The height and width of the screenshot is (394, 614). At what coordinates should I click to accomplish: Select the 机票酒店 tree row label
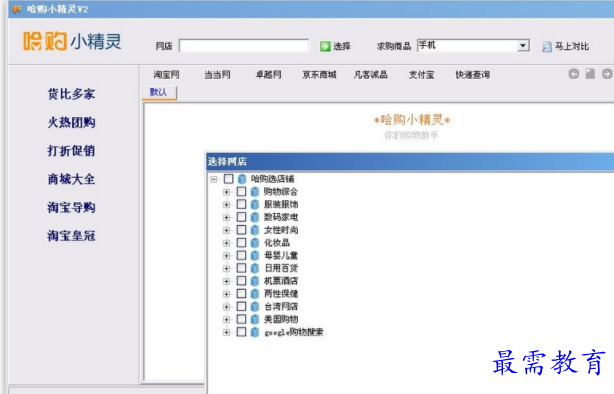(x=281, y=281)
